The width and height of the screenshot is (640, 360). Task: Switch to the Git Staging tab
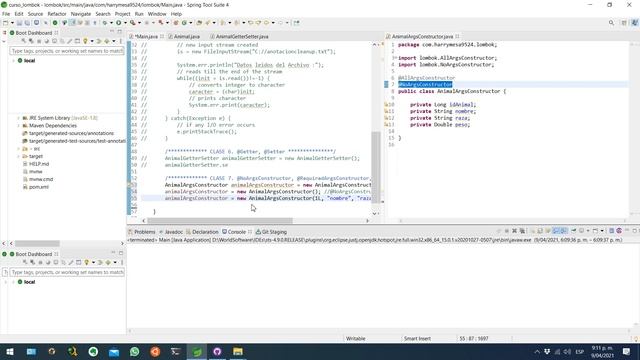(x=271, y=231)
